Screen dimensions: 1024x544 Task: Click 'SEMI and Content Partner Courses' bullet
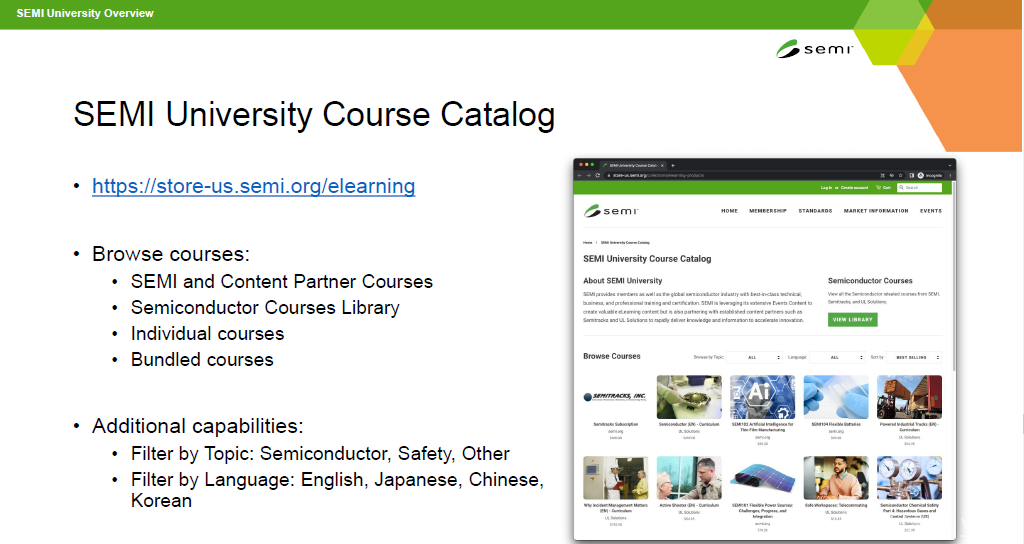(x=281, y=281)
